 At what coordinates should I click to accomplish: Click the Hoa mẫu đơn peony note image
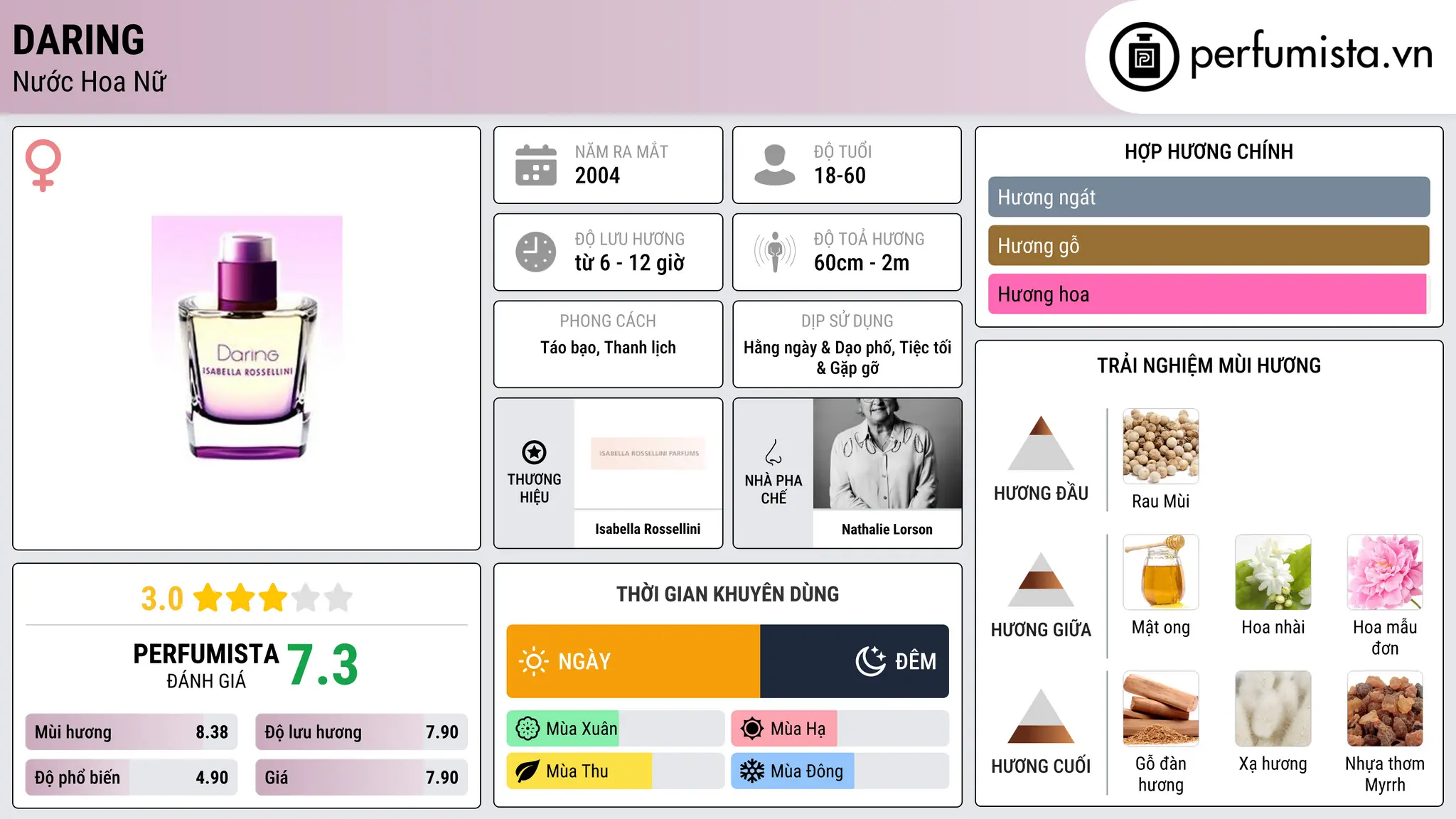pos(1385,572)
